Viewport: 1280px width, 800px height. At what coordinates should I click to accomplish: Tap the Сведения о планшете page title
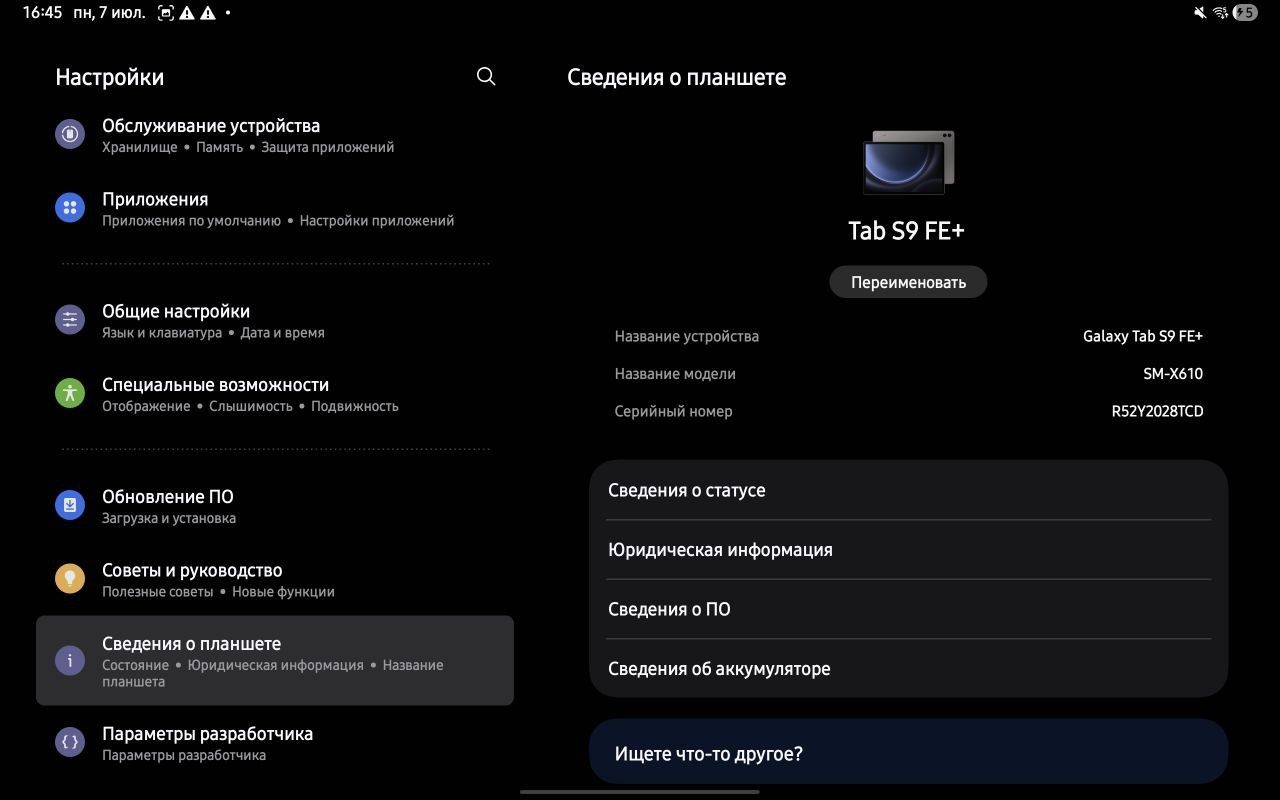point(677,77)
